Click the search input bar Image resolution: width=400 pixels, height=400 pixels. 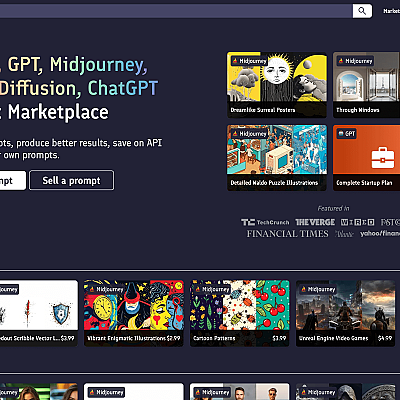[x=176, y=11]
